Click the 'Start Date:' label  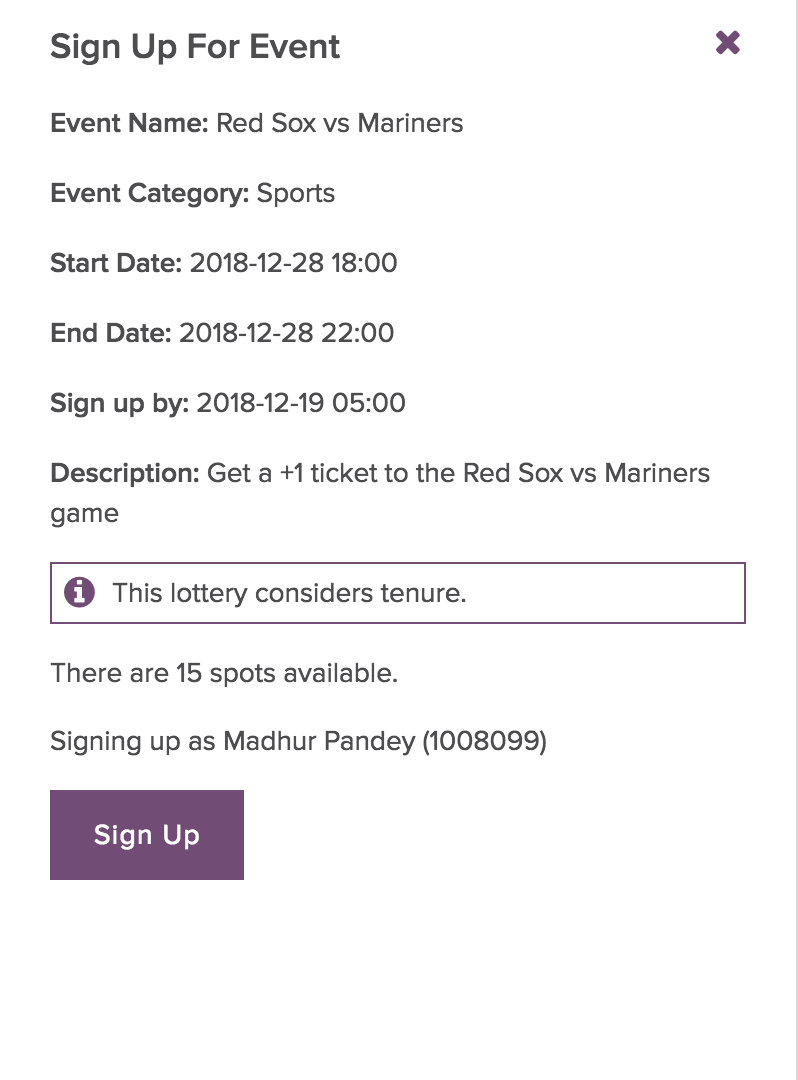116,263
